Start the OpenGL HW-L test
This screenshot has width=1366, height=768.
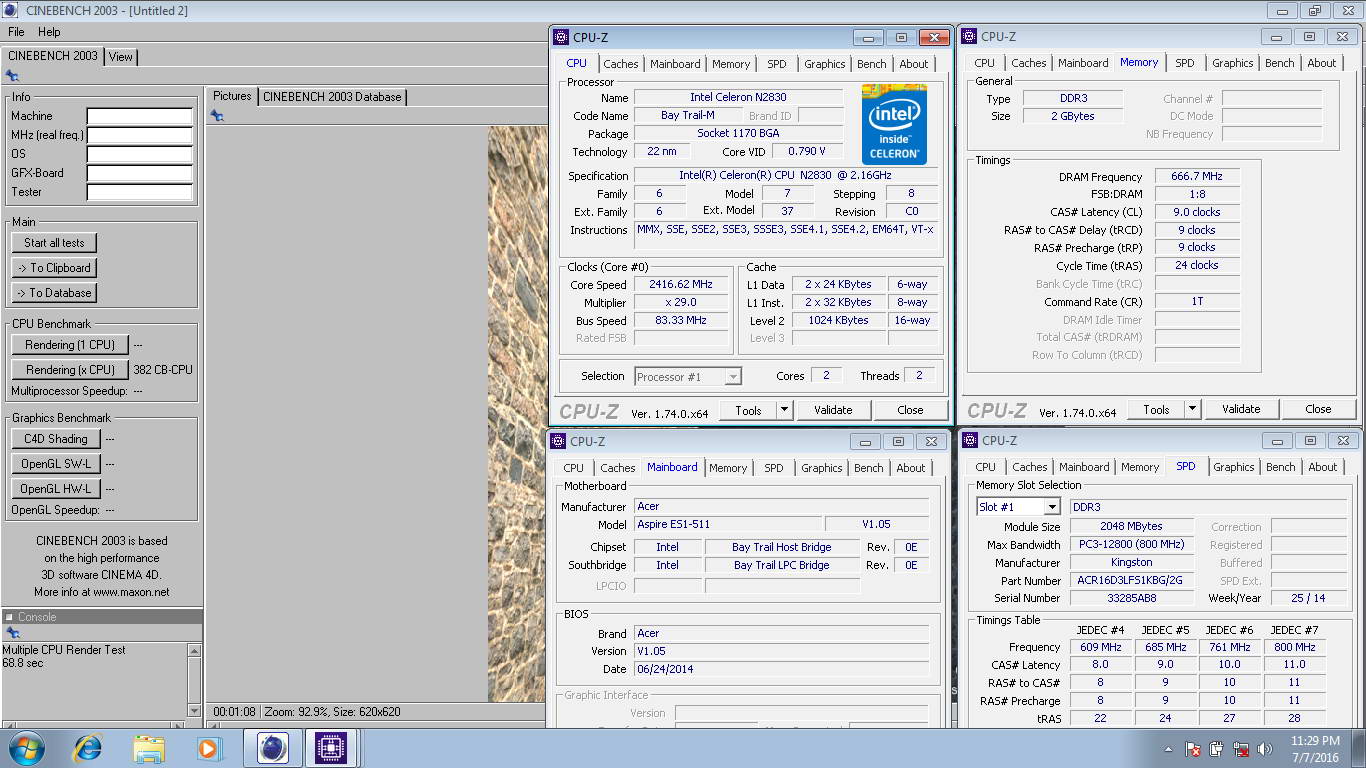tap(55, 489)
